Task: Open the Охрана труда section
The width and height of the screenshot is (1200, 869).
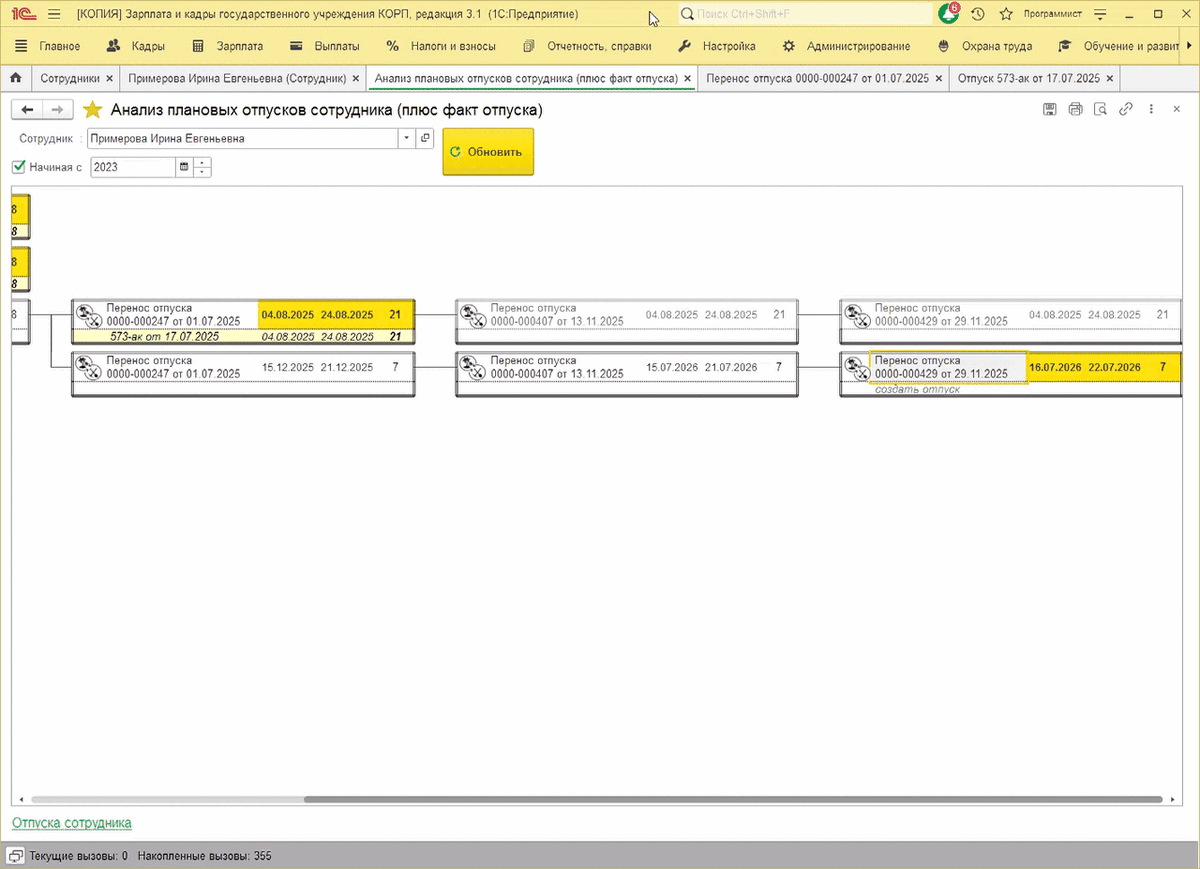Action: click(985, 46)
